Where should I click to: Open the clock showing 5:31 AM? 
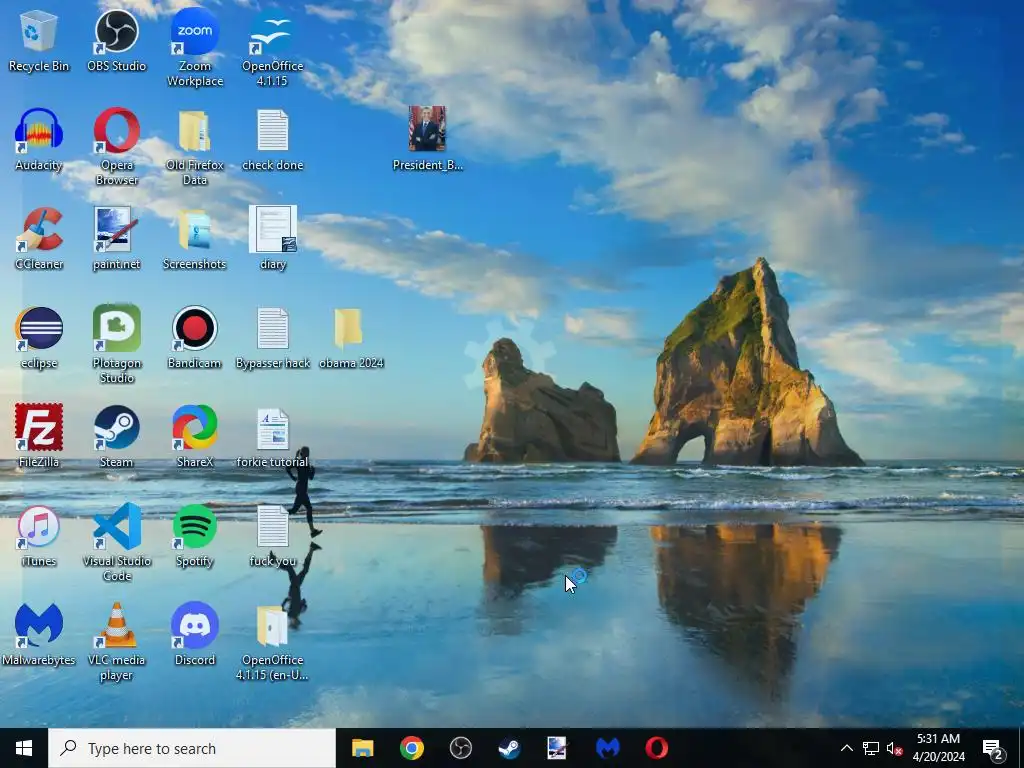click(x=938, y=748)
